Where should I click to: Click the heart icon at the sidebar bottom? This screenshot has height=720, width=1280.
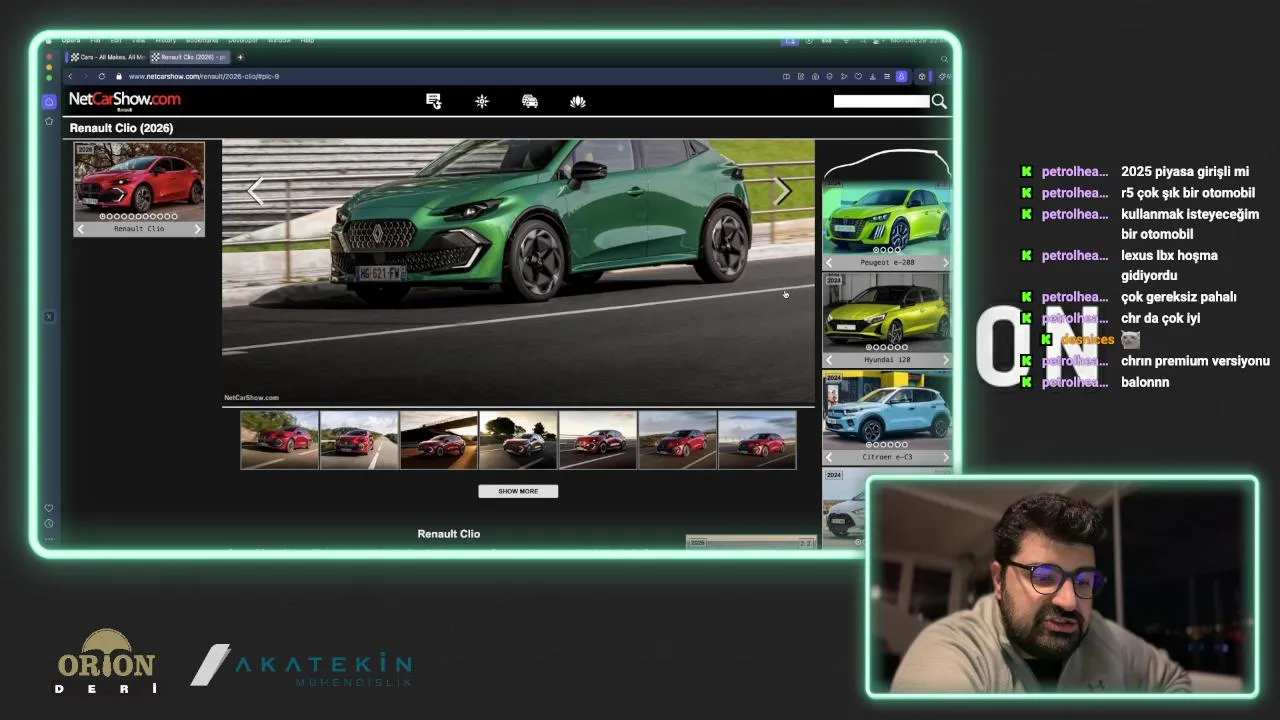49,508
